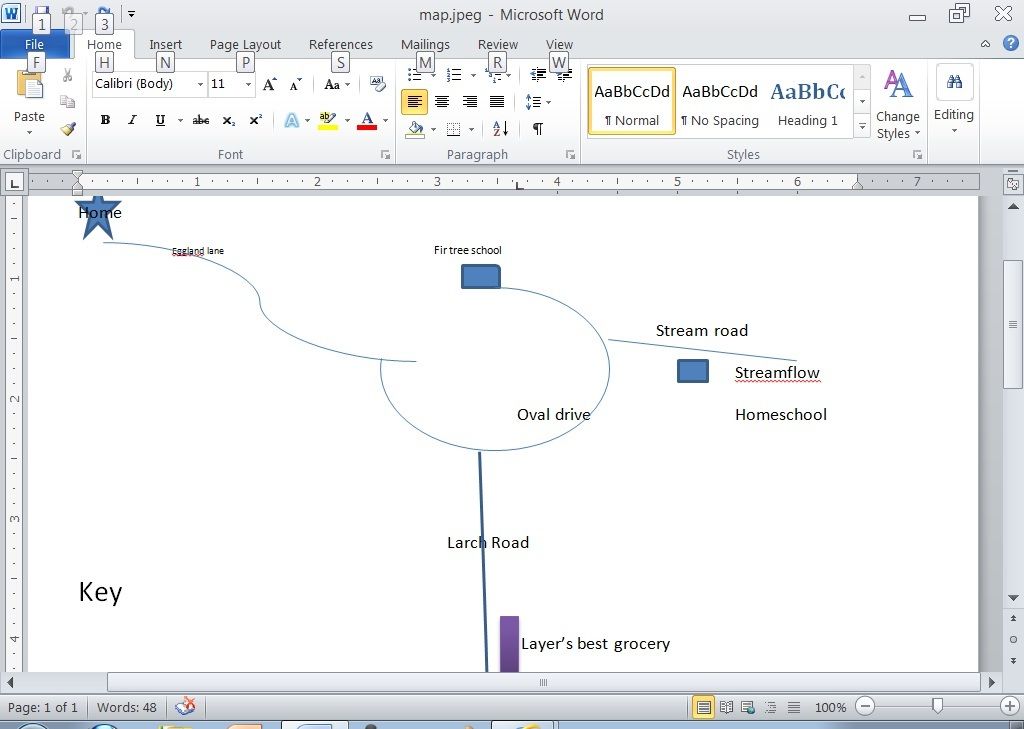This screenshot has width=1024, height=729.
Task: Switch to the Insert tab
Action: click(165, 45)
